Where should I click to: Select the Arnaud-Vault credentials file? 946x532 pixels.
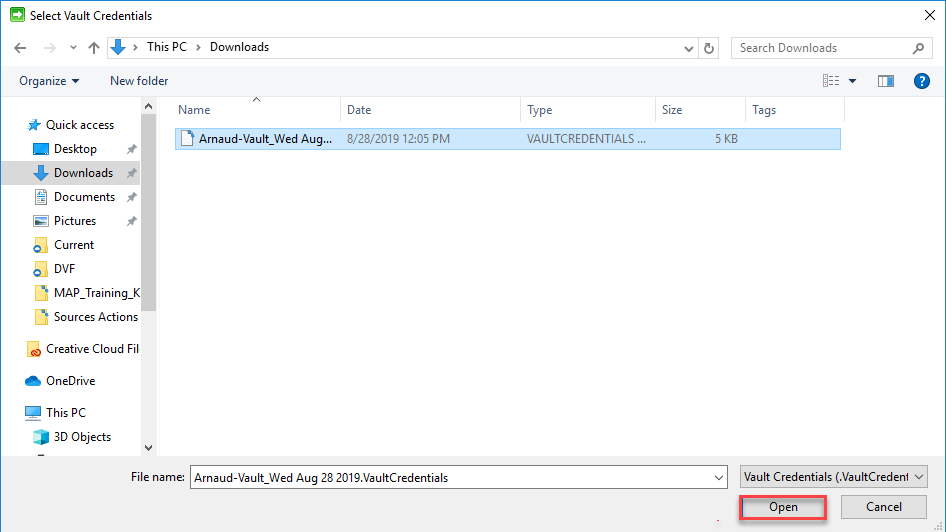pyautogui.click(x=265, y=139)
